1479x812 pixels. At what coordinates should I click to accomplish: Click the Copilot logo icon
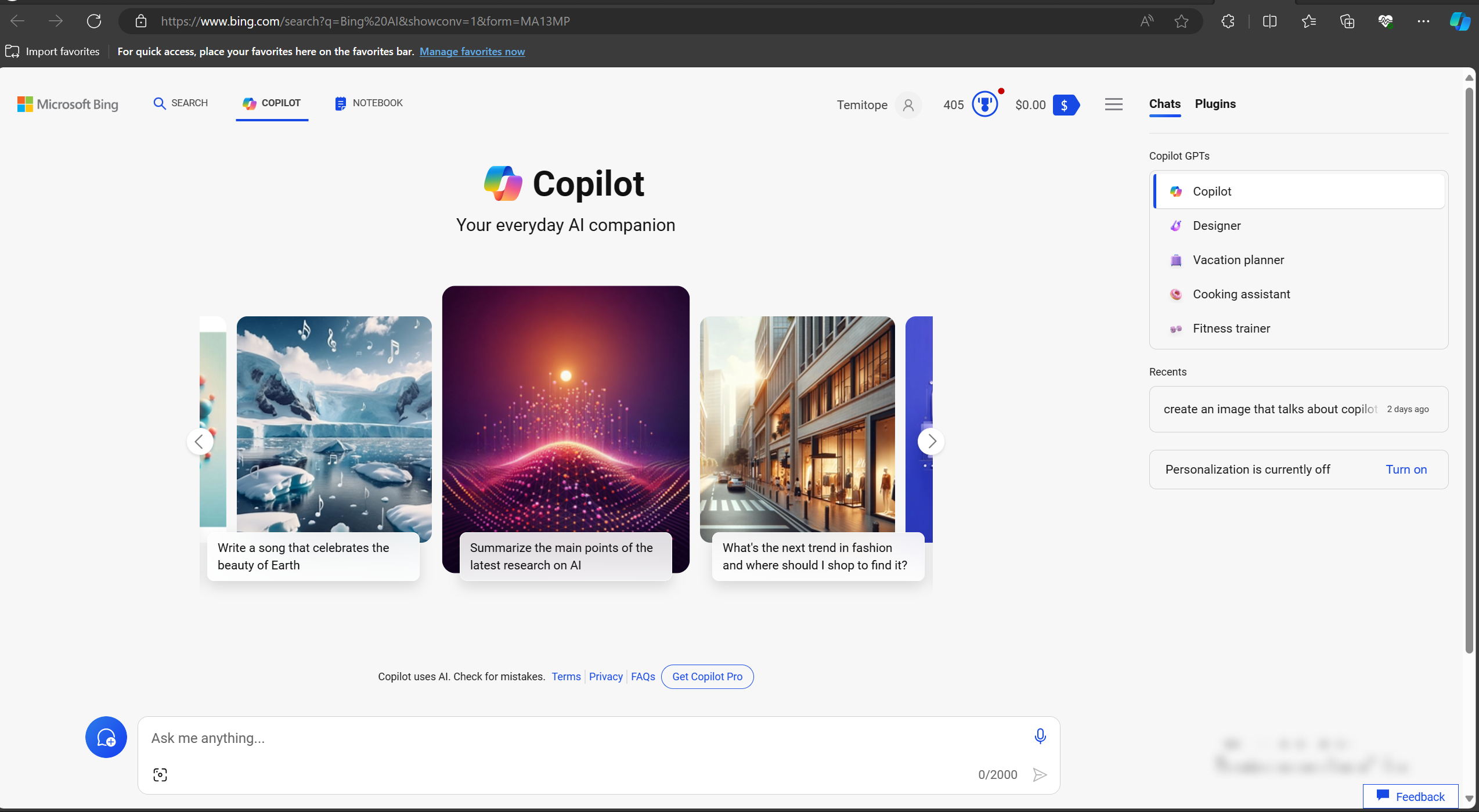point(502,183)
